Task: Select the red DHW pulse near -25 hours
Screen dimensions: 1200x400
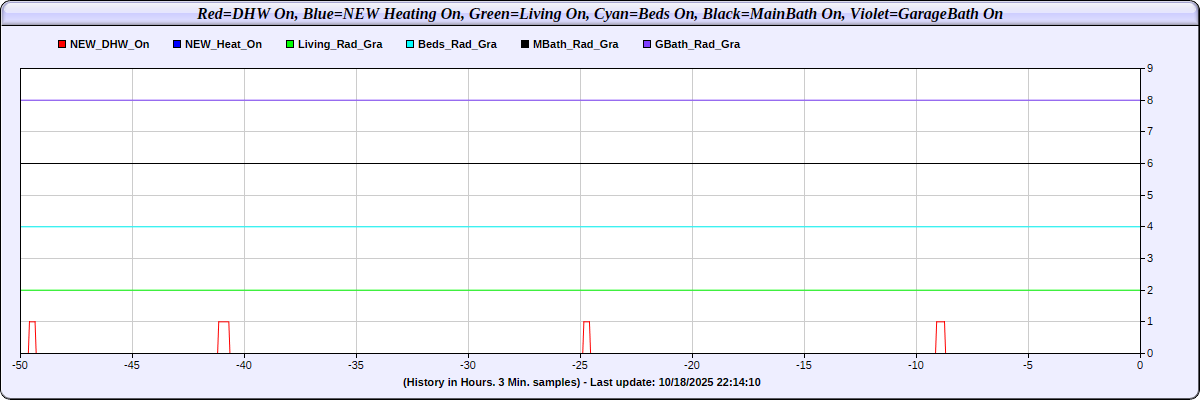Action: [587, 322]
